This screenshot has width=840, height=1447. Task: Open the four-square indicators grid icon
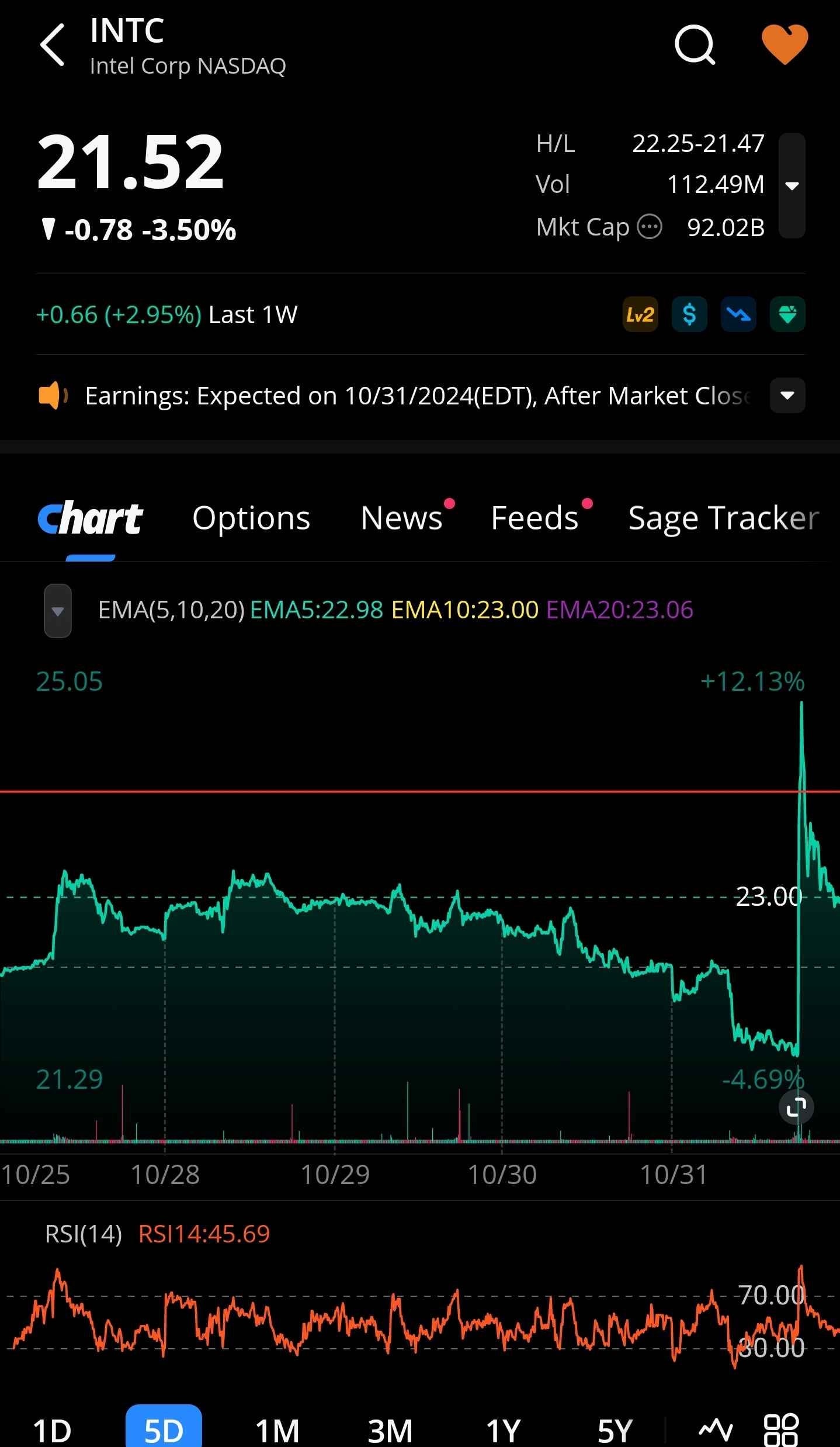pyautogui.click(x=781, y=1430)
